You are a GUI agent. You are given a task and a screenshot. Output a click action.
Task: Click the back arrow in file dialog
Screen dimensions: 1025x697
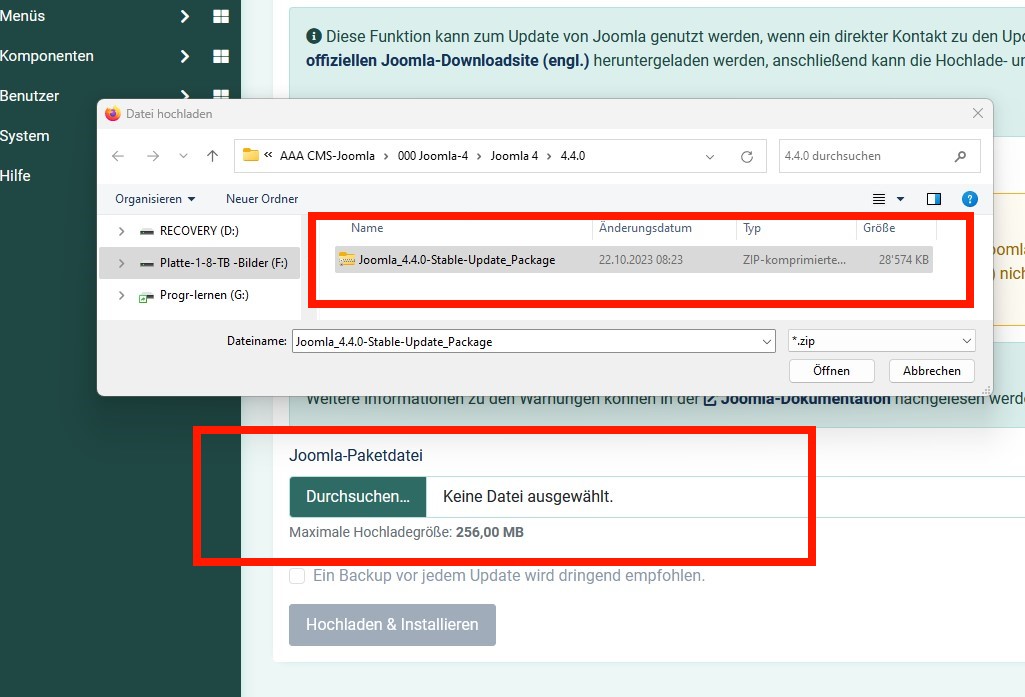click(118, 156)
